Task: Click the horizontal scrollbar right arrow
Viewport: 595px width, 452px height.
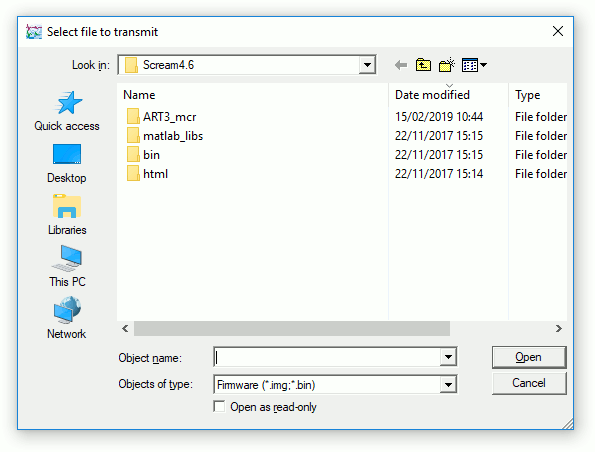Action: point(559,328)
